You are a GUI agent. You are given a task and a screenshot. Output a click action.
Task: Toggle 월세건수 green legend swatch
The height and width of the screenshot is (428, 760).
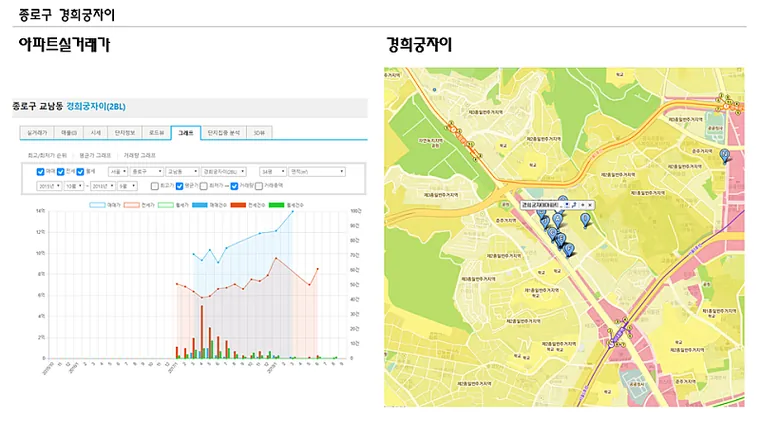(276, 205)
